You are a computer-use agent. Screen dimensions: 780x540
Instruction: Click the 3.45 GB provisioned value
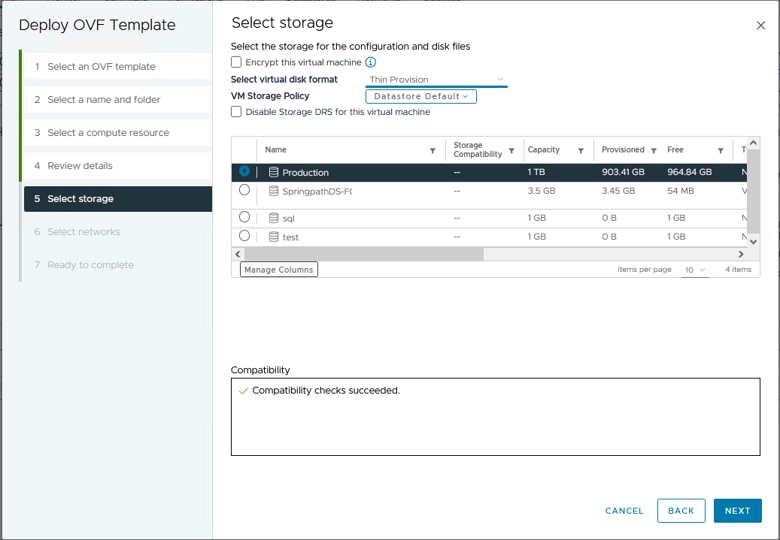click(x=618, y=191)
